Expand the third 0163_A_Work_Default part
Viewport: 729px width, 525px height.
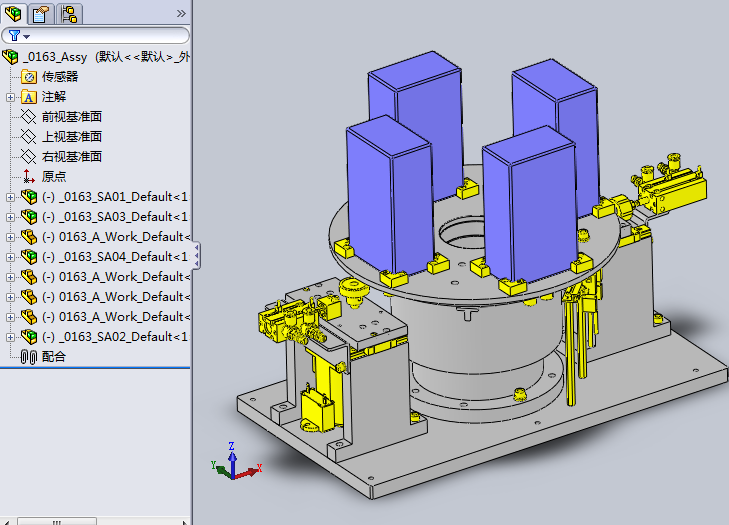[10, 297]
